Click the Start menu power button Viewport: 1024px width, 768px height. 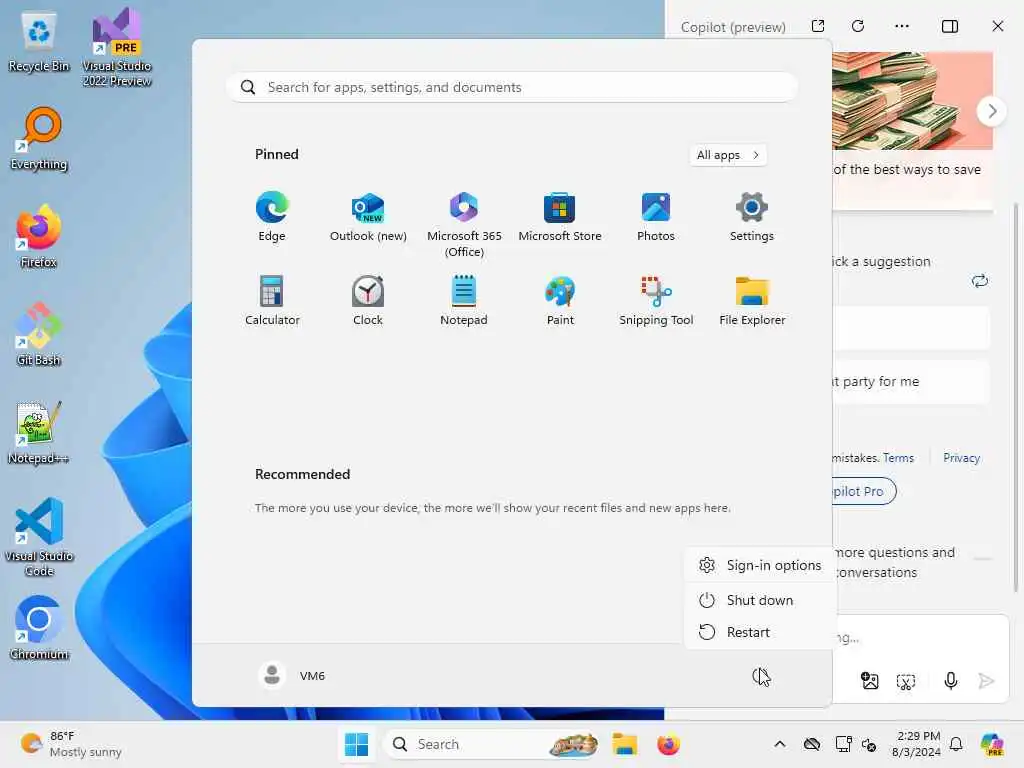(760, 676)
